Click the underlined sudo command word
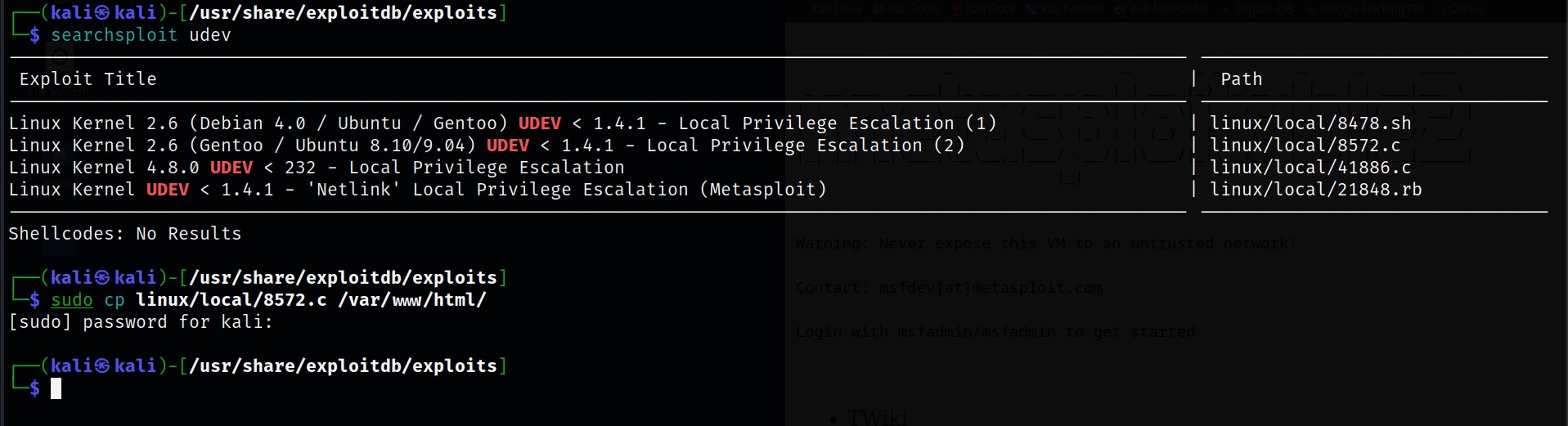This screenshot has width=1568, height=426. (72, 299)
